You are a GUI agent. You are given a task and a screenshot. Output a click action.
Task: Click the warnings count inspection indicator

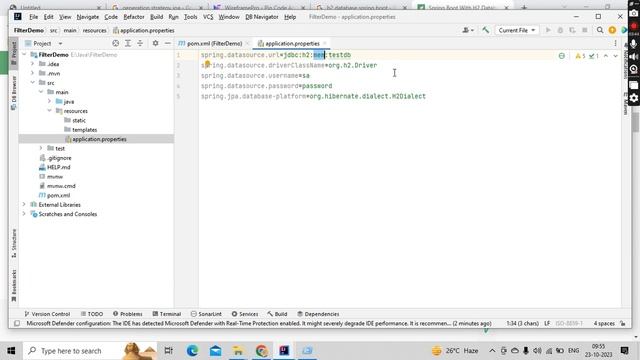click(x=580, y=56)
